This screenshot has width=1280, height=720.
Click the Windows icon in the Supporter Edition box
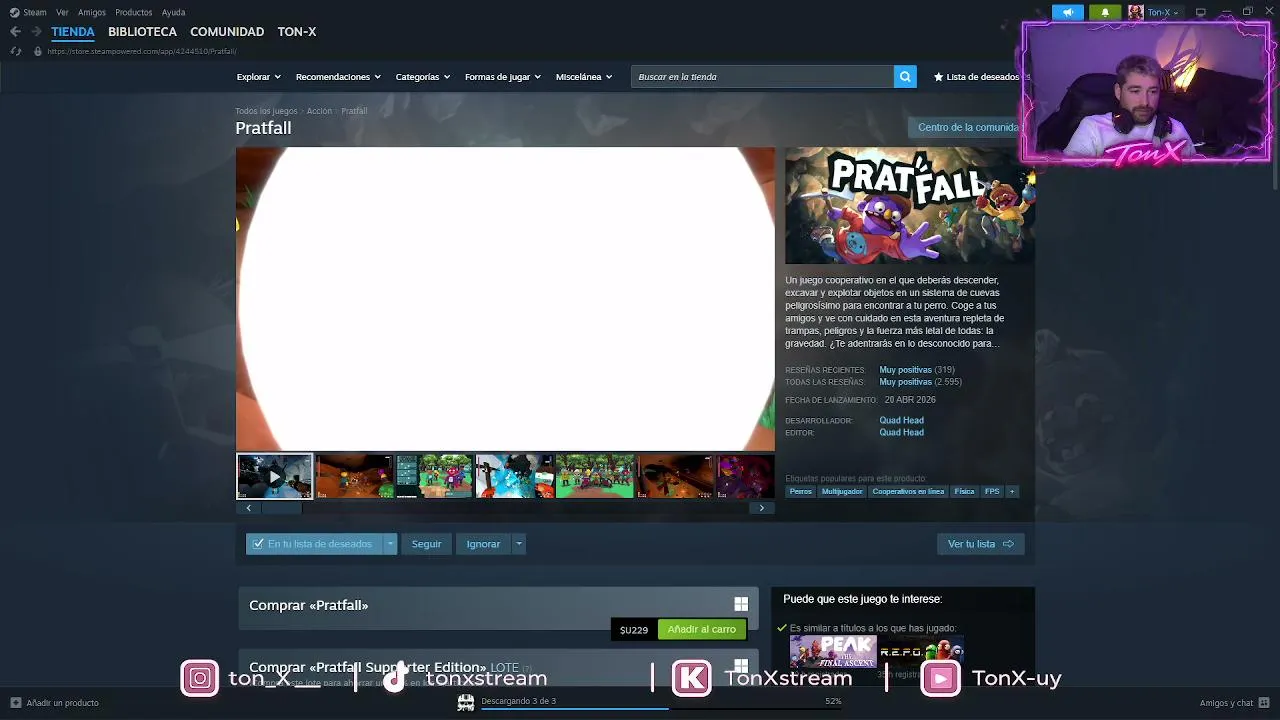point(741,666)
